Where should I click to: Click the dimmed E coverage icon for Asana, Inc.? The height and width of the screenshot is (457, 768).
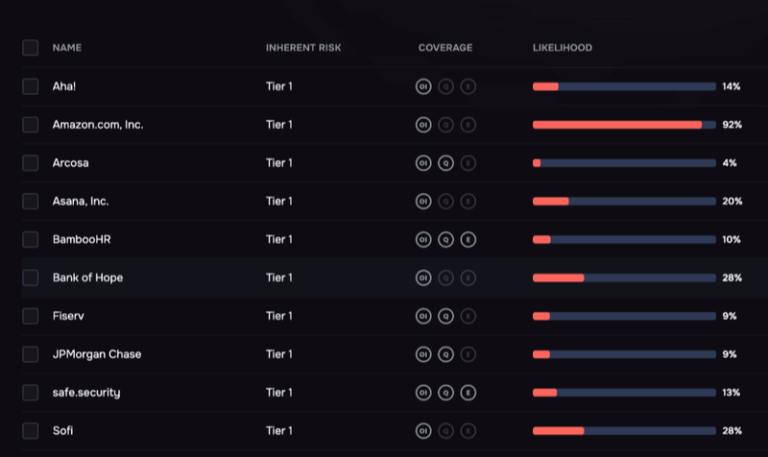(x=468, y=201)
